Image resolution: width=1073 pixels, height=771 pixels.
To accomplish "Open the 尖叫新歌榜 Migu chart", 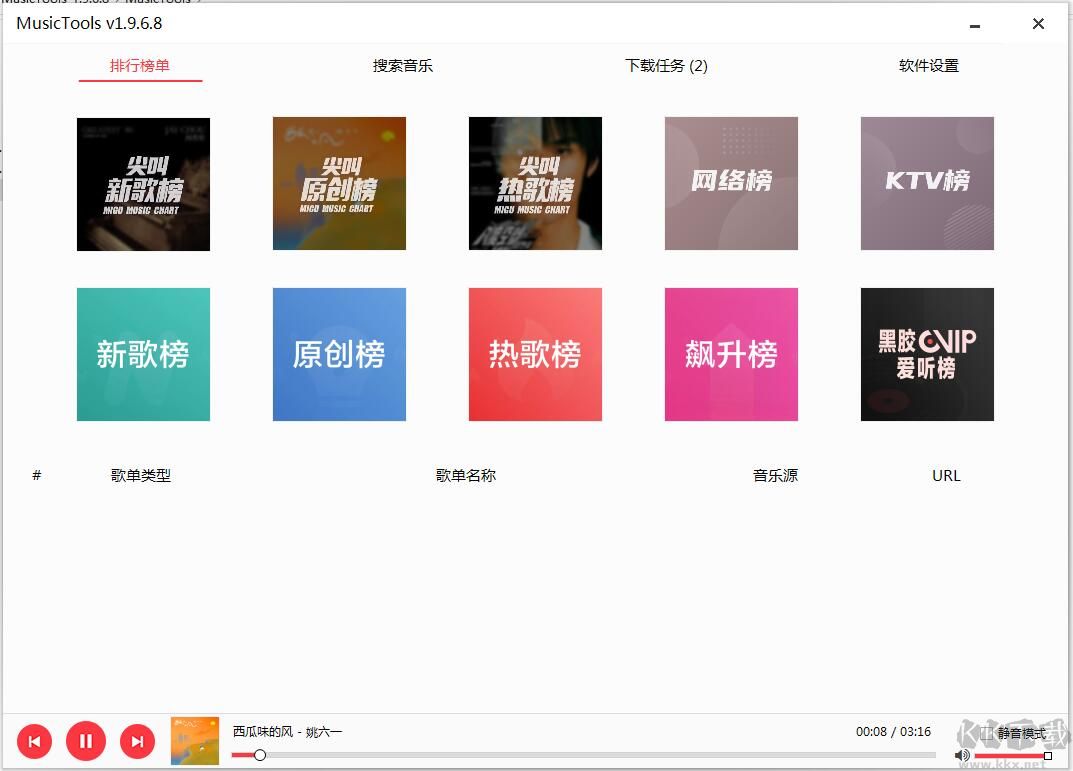I will point(143,184).
